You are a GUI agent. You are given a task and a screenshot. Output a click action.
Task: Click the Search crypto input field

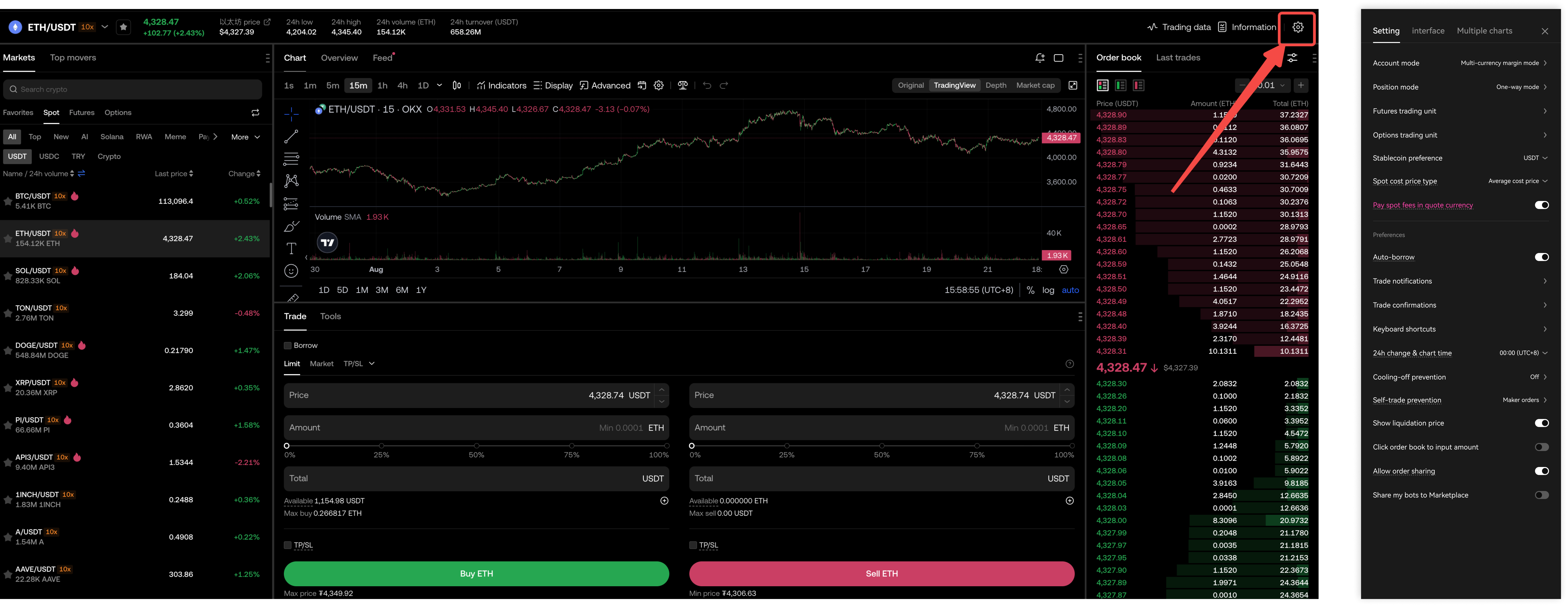pos(133,89)
